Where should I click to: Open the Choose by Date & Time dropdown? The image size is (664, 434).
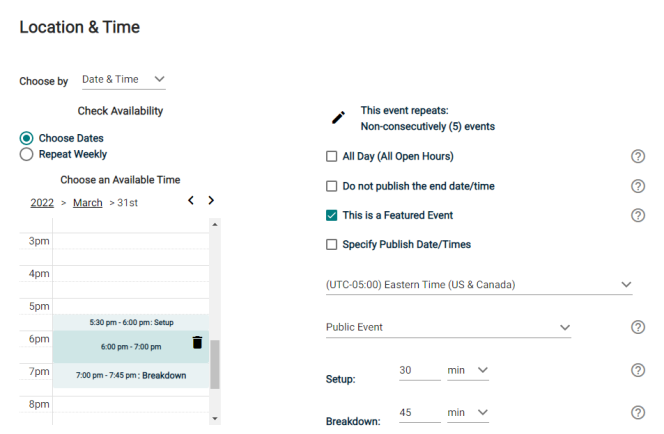pos(123,80)
